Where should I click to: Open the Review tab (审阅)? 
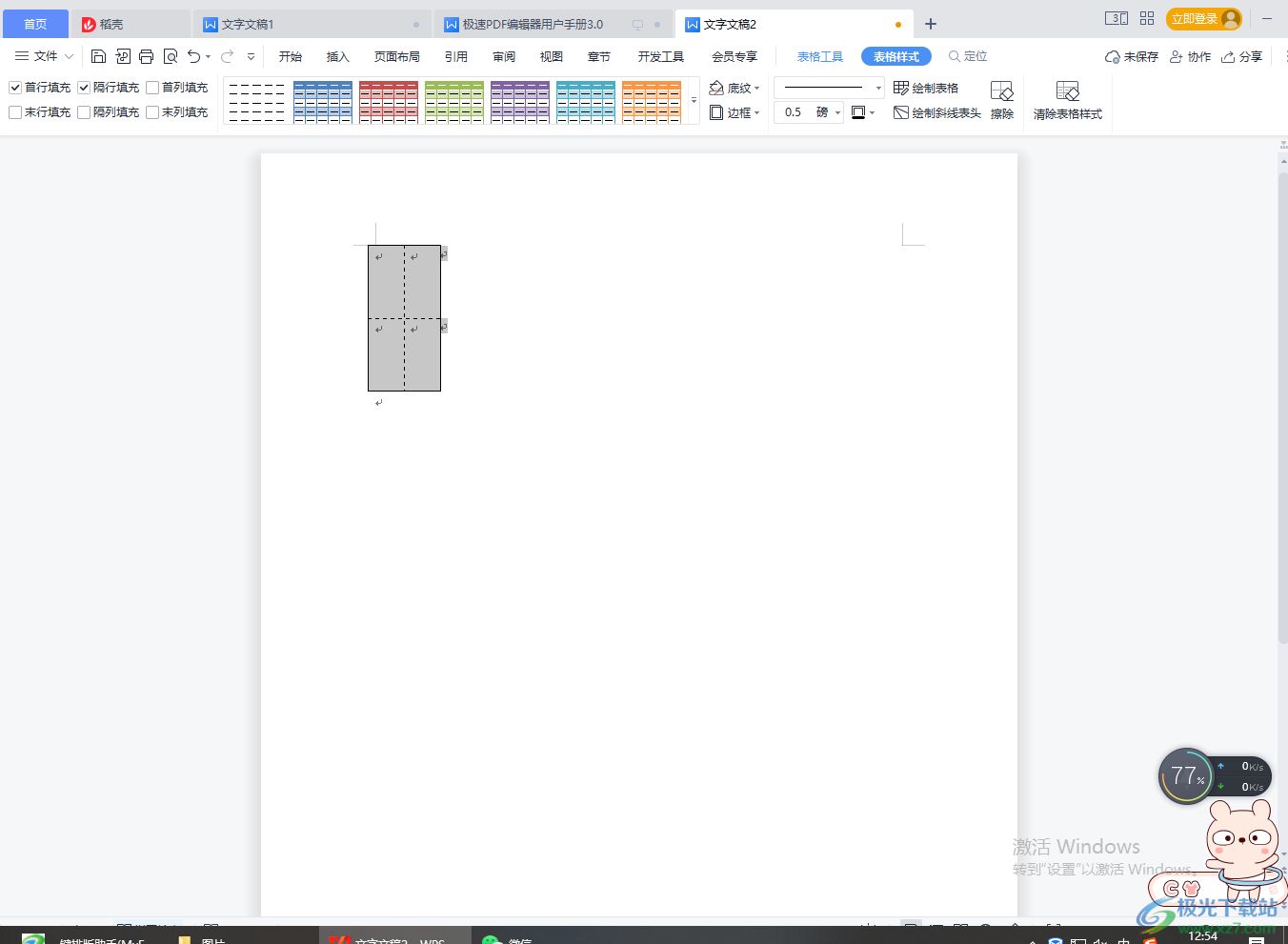click(504, 57)
